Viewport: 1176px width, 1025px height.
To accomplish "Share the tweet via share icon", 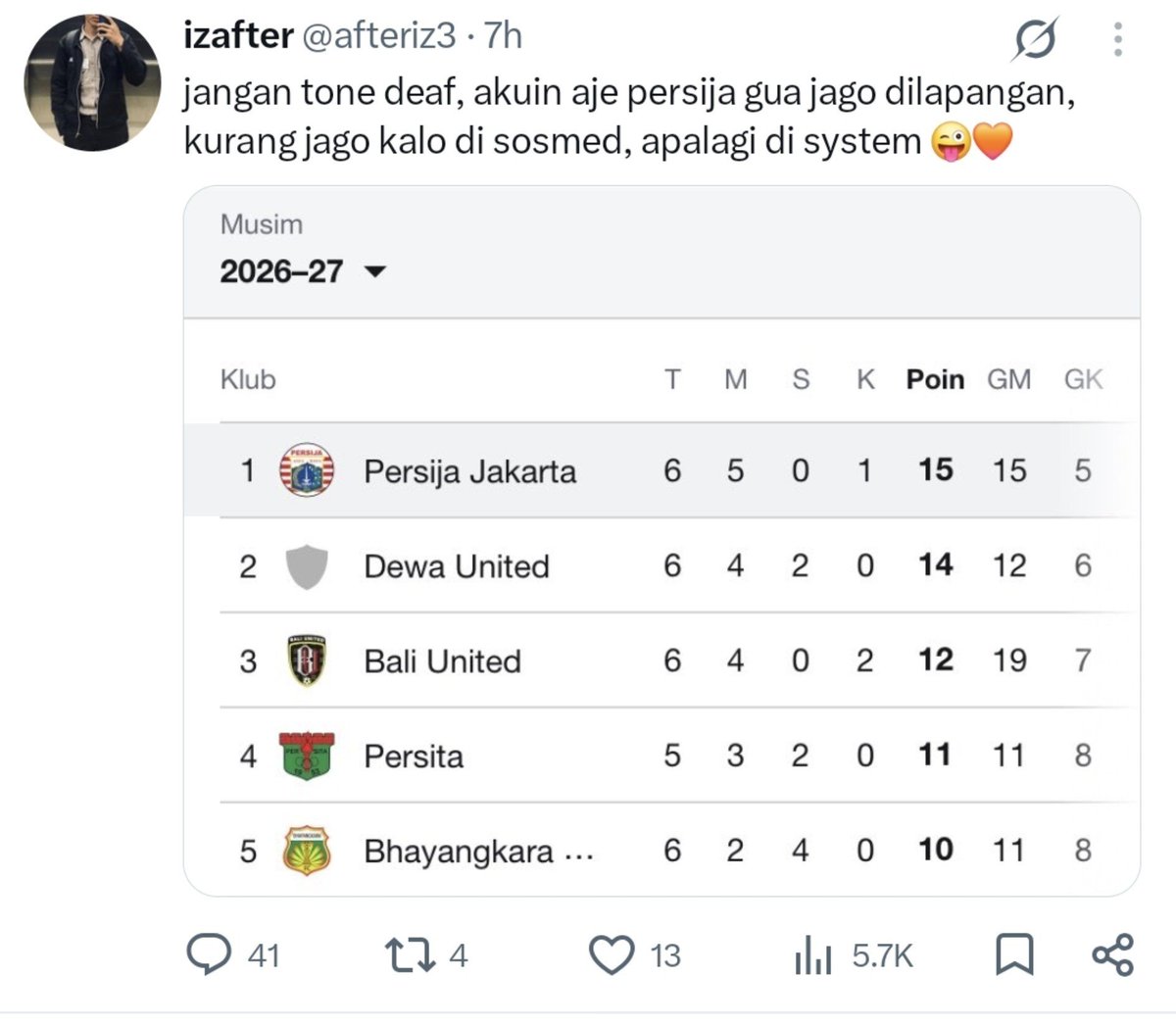I will pos(1112,954).
